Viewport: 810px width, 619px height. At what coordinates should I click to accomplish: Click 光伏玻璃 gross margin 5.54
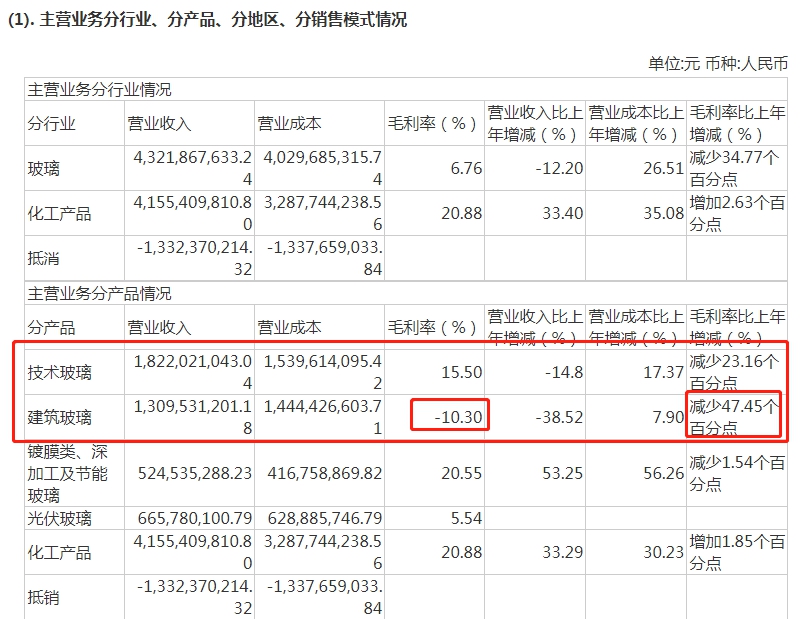pos(466,518)
